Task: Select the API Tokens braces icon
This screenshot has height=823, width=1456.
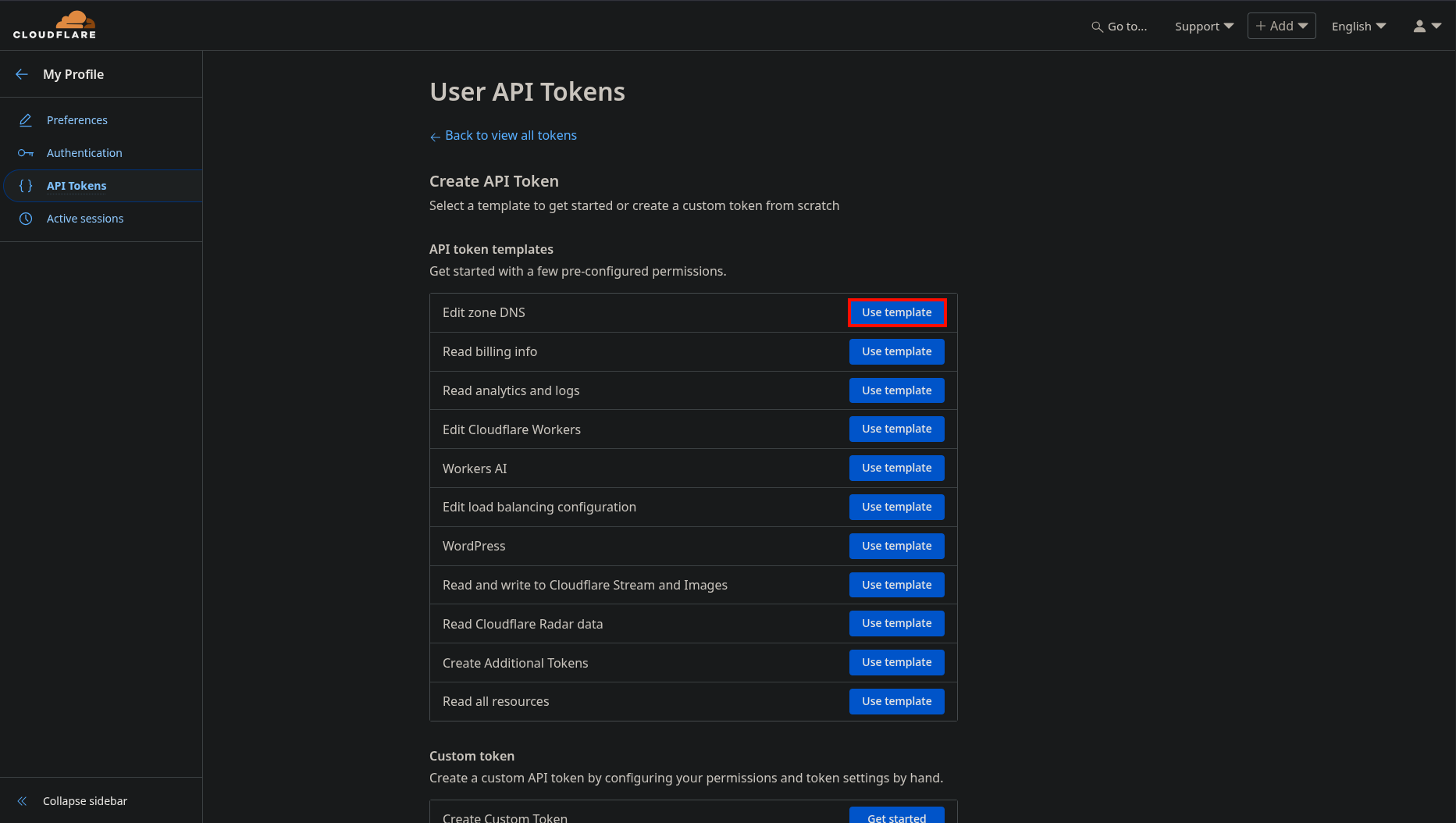Action: [26, 186]
